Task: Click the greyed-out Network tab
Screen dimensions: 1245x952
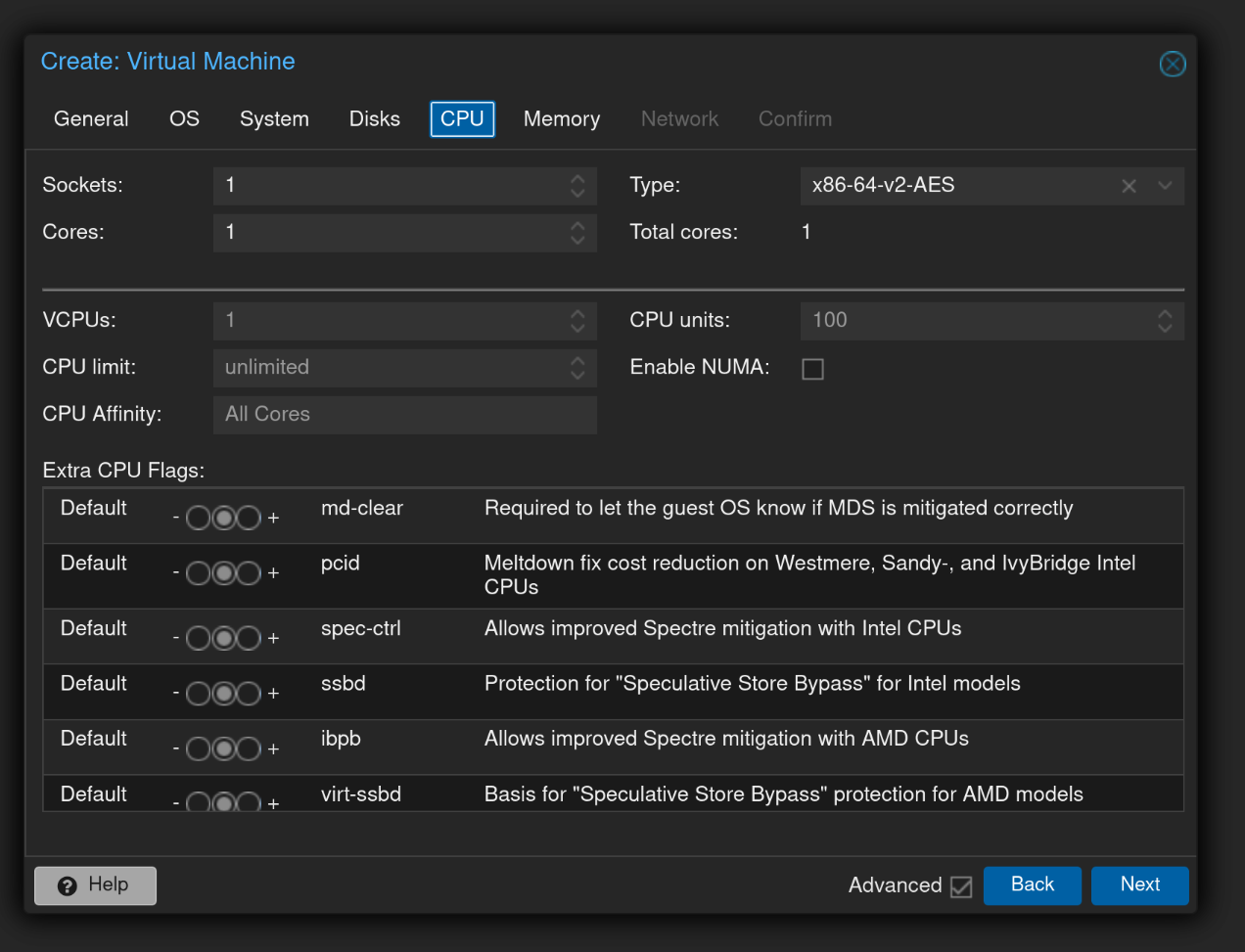Action: pos(679,119)
